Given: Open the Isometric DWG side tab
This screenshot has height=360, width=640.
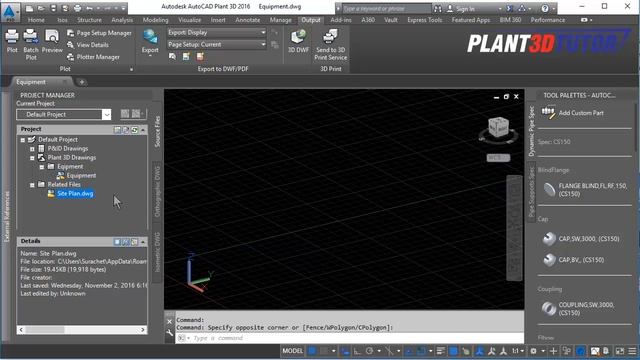Looking at the screenshot, I should coord(158,251).
